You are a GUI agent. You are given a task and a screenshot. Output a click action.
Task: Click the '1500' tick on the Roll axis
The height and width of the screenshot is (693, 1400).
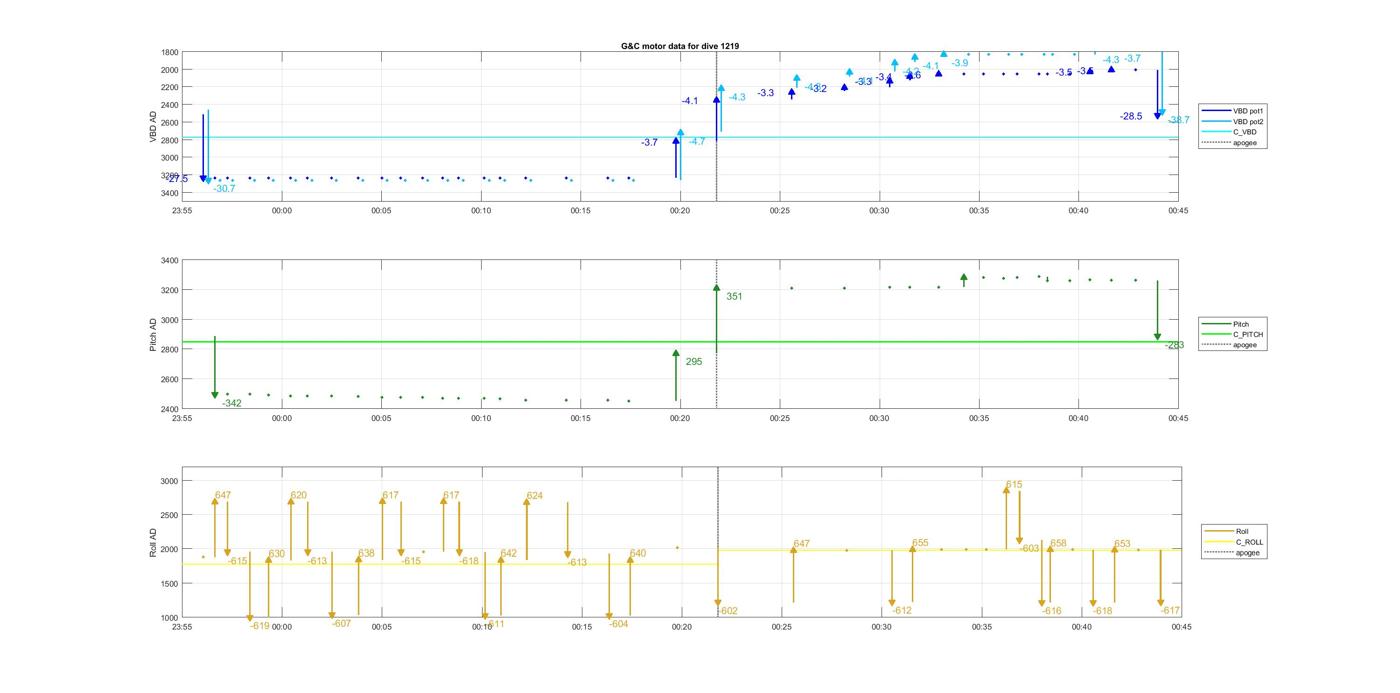pos(170,583)
